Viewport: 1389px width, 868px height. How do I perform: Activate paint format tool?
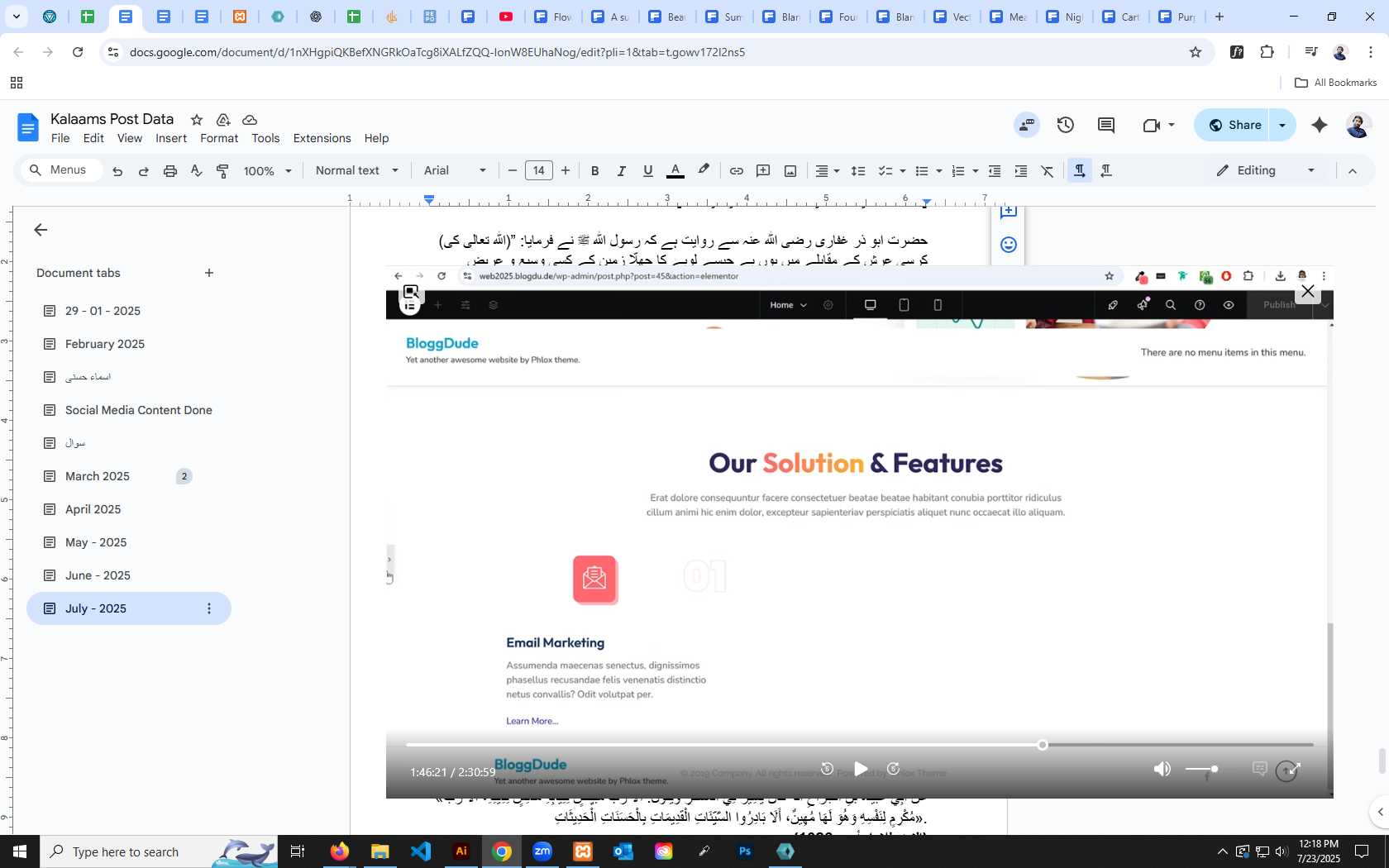pyautogui.click(x=222, y=171)
